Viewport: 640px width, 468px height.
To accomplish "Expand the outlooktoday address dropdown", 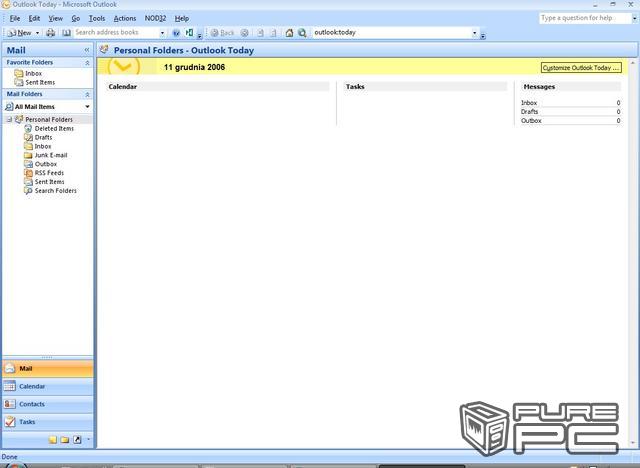I will [475, 33].
